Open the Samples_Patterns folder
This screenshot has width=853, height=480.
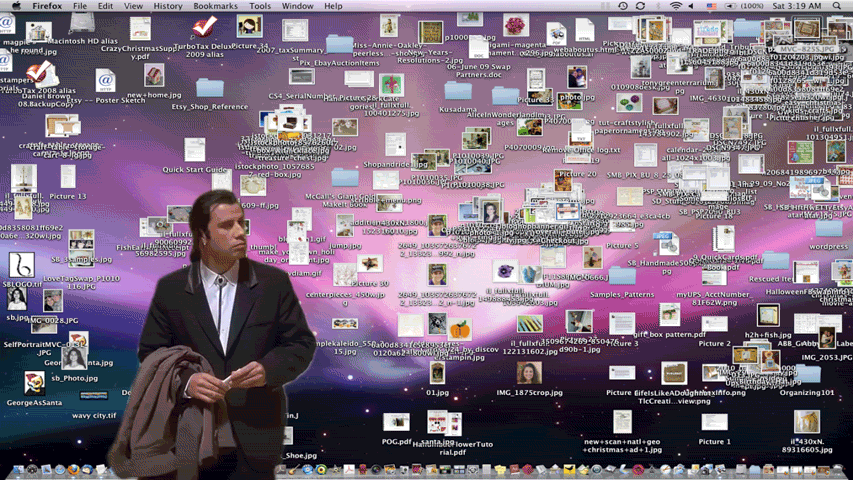point(622,276)
